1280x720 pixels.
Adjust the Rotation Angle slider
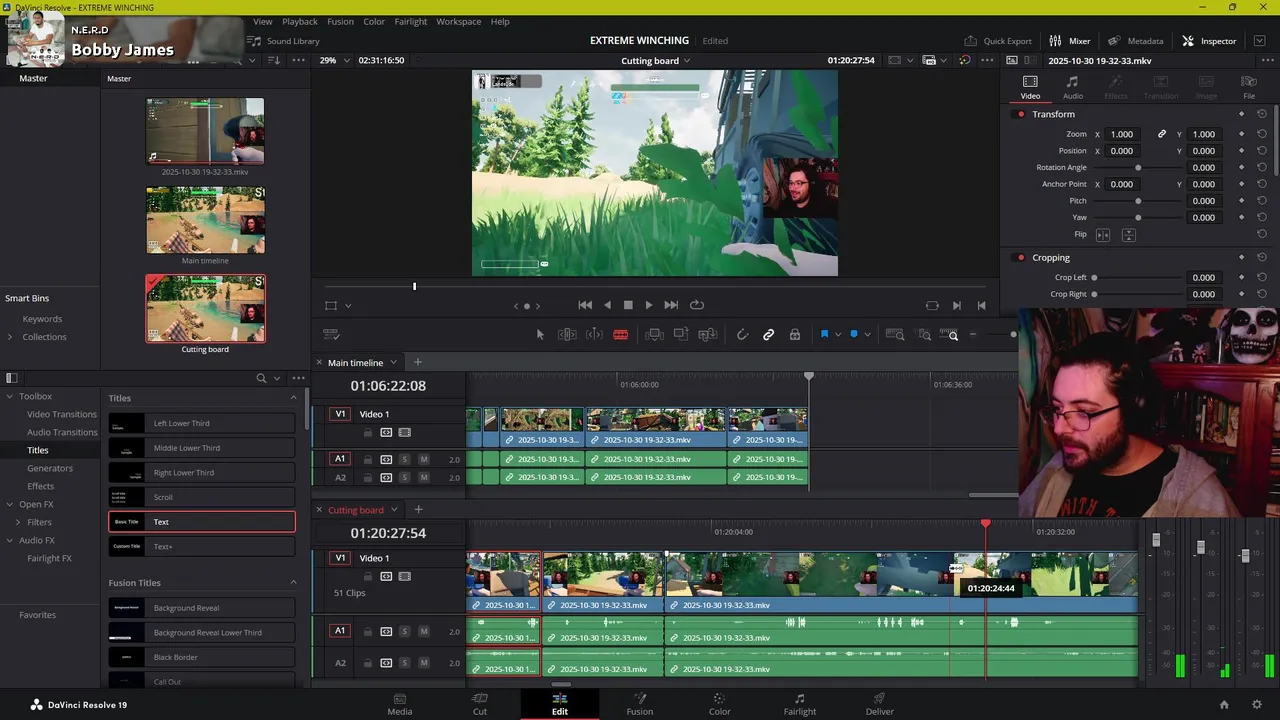[1138, 167]
